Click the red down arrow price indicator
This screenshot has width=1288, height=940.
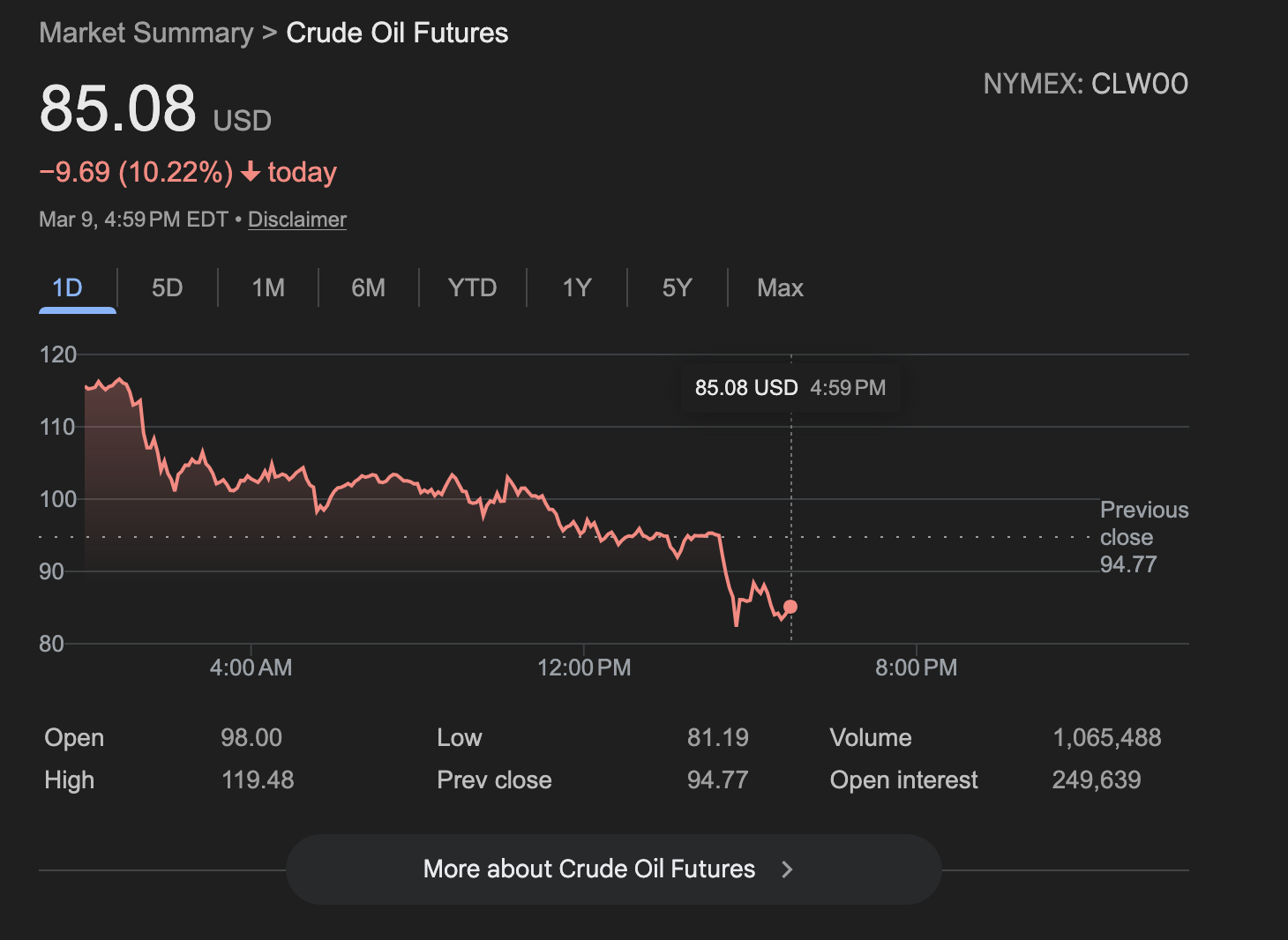click(x=251, y=171)
